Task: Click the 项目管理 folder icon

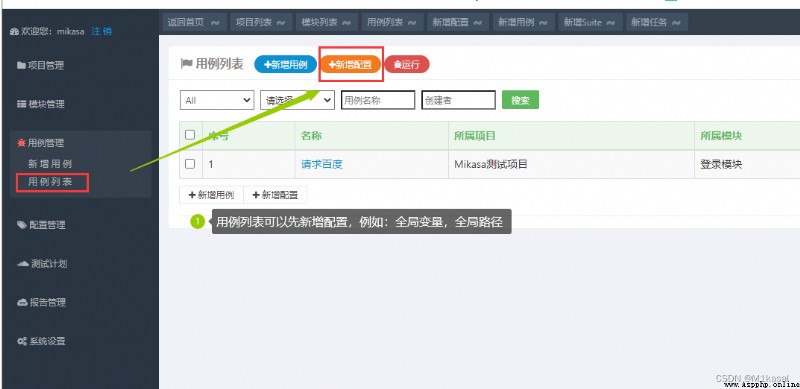Action: 21,65
